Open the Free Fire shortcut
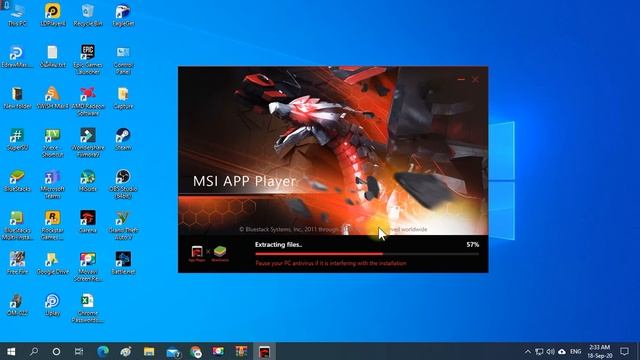 (17, 263)
